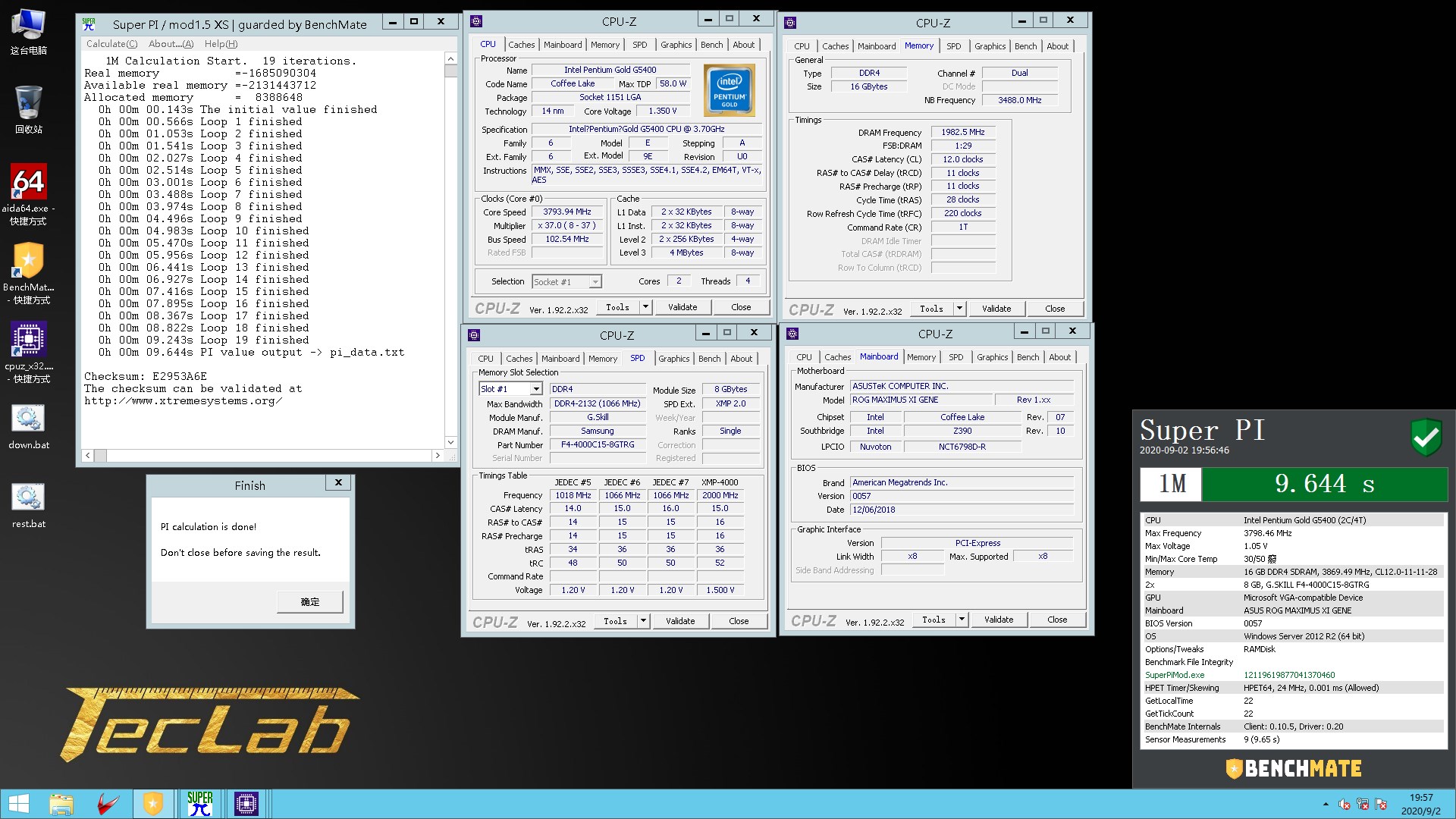Show hidden tray icons arrow
This screenshot has width=1456, height=819.
click(1326, 804)
